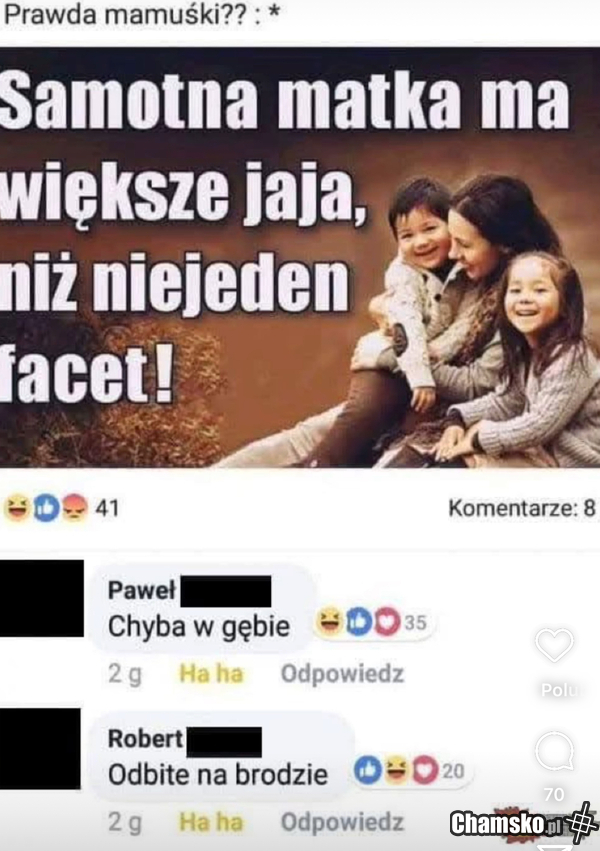Screen dimensions: 600x851
Task: Click laughing reaction on Paweł's comment
Action: pos(329,623)
